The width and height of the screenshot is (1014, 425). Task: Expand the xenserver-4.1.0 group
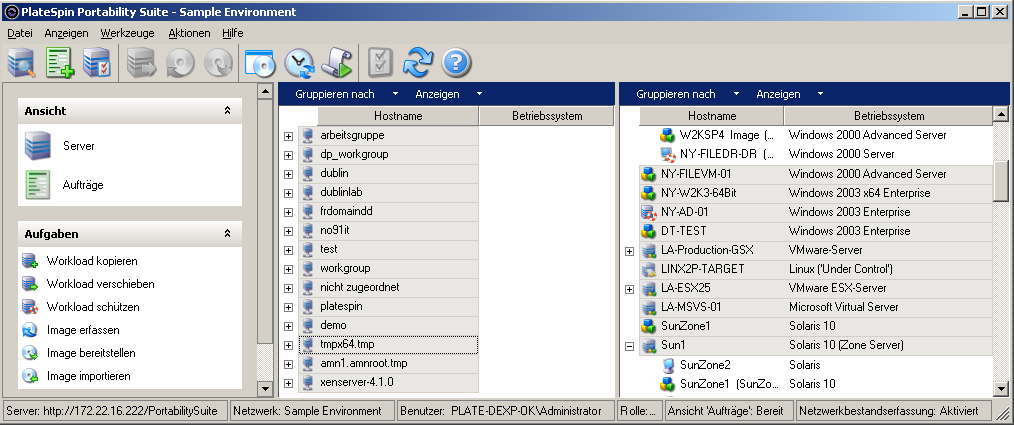[x=288, y=383]
